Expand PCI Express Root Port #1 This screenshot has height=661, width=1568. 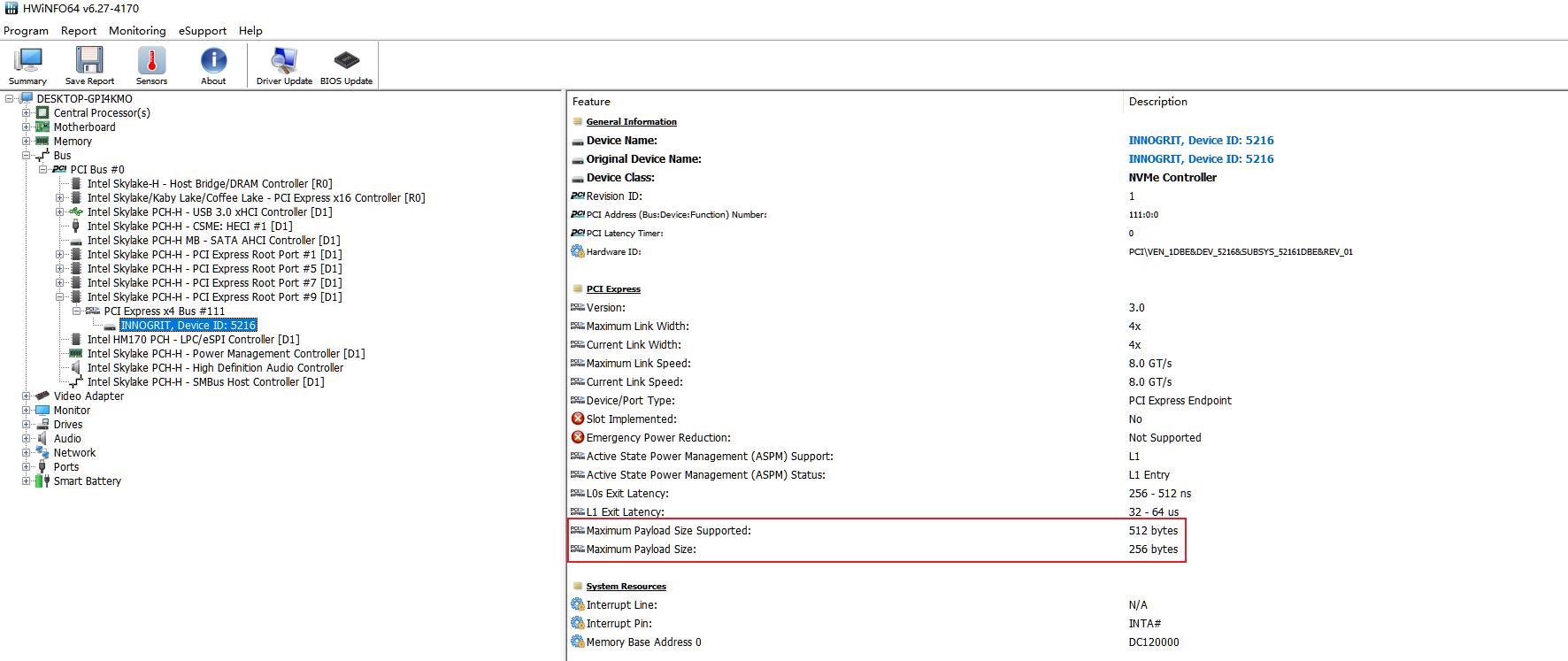[x=59, y=255]
